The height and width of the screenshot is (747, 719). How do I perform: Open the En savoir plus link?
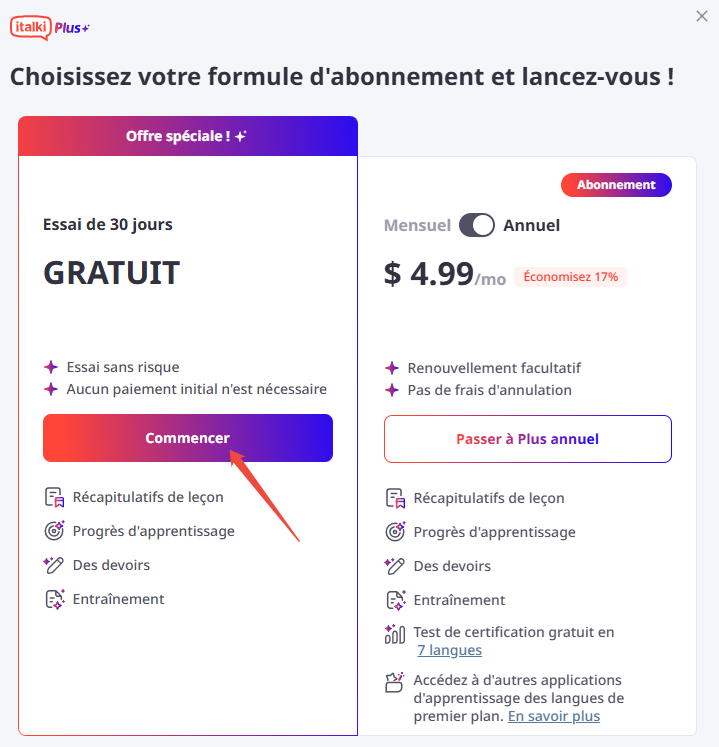tap(554, 716)
